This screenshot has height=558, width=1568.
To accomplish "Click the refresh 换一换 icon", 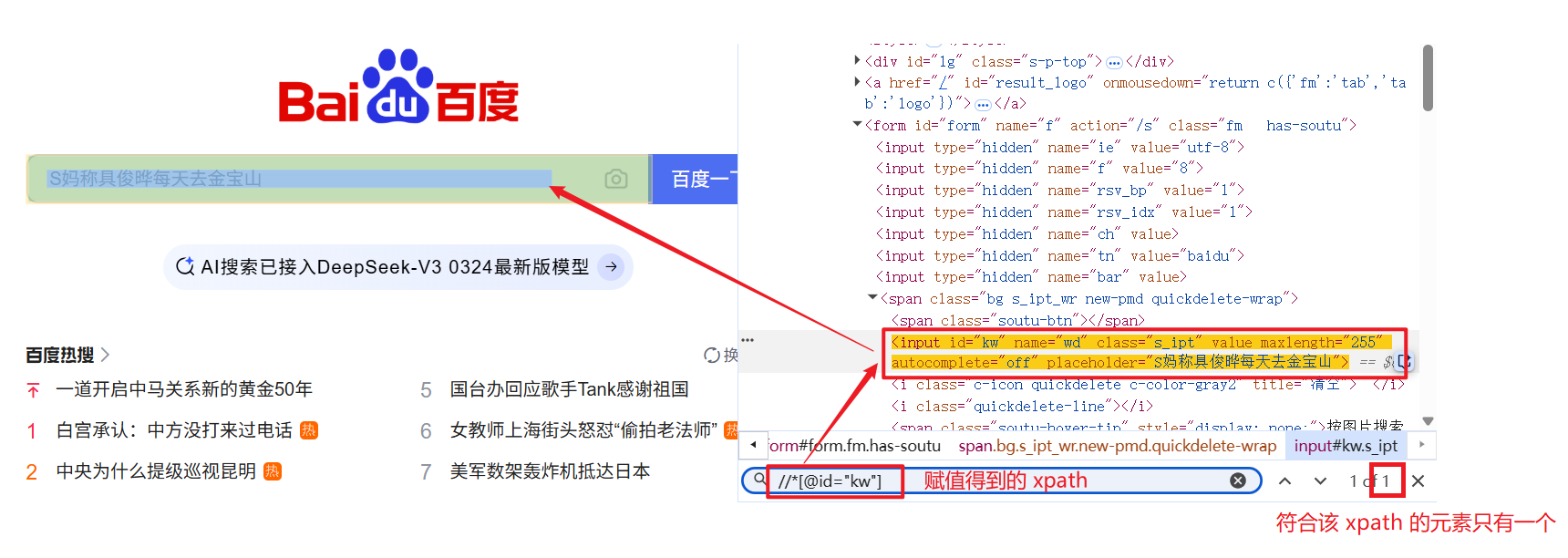I will coord(712,355).
